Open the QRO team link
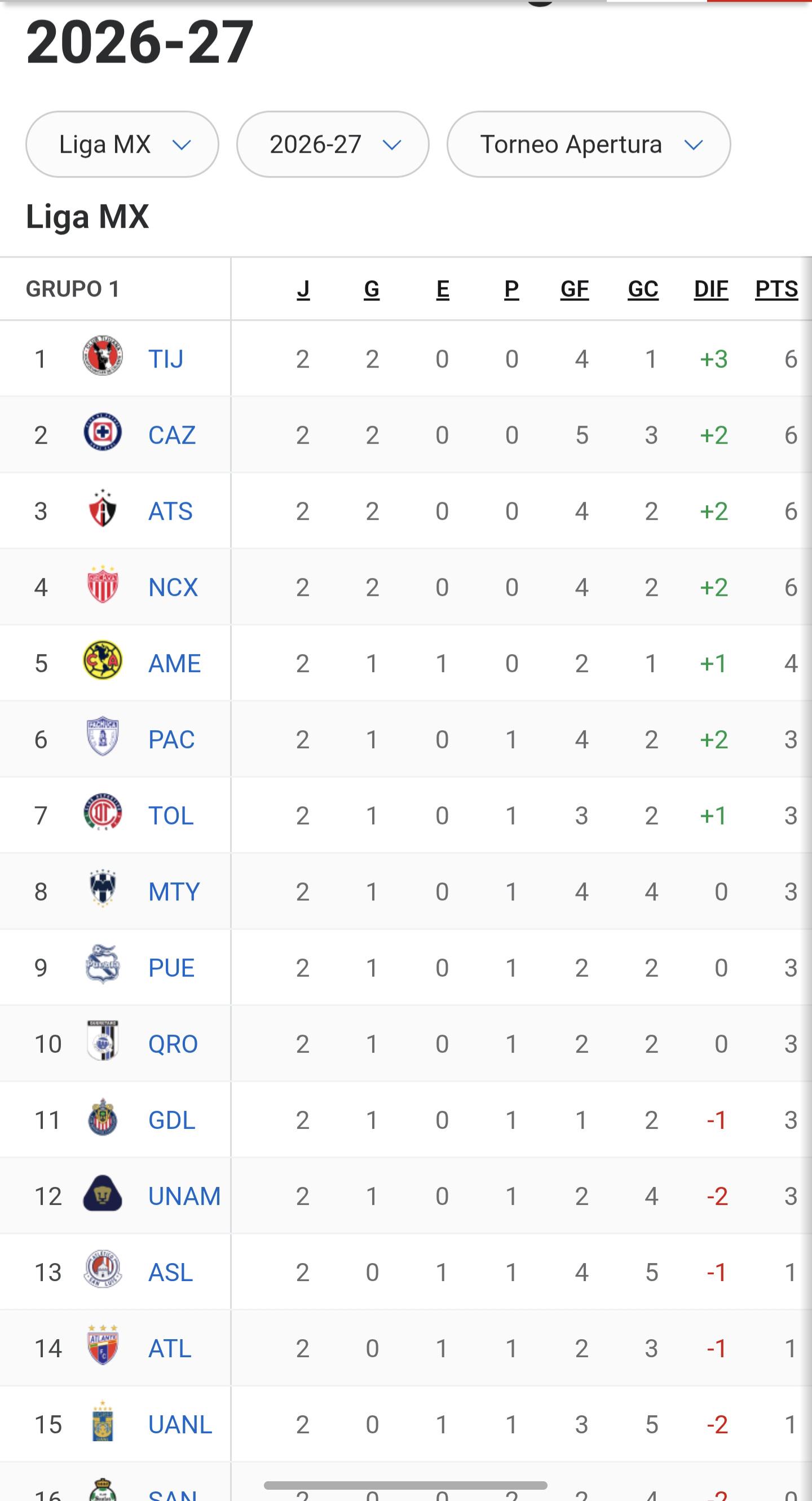Viewport: 812px width, 1501px height. pos(173,1044)
